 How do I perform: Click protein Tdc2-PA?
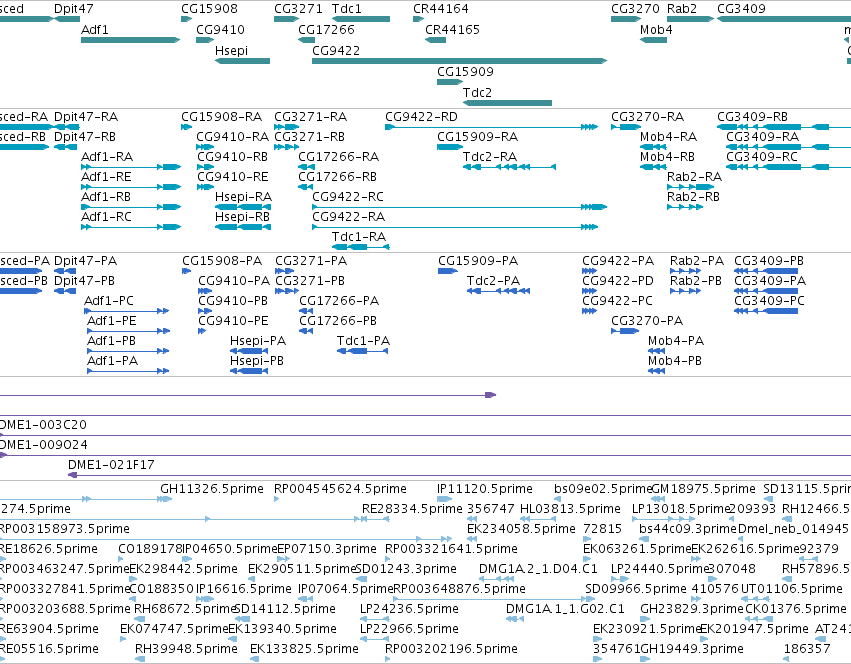tap(498, 291)
